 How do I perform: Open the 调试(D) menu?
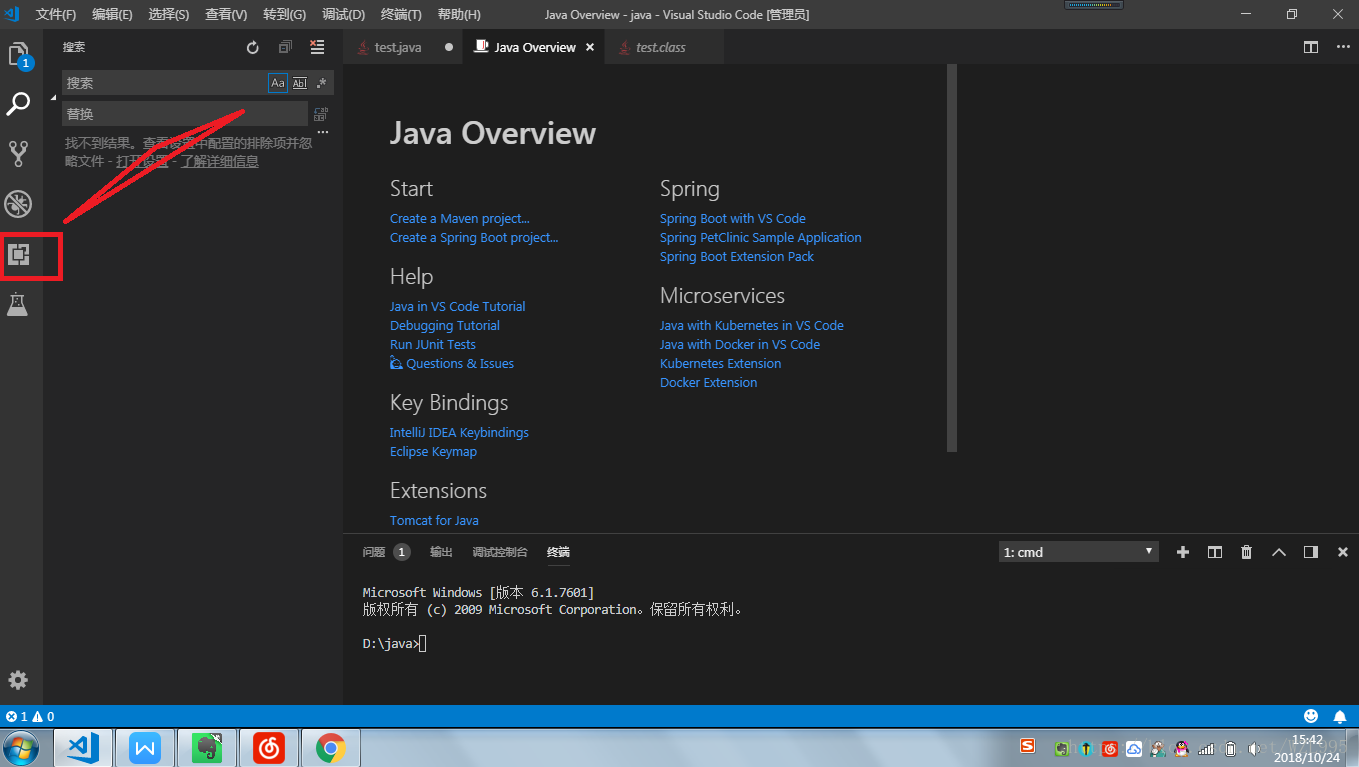tap(344, 15)
